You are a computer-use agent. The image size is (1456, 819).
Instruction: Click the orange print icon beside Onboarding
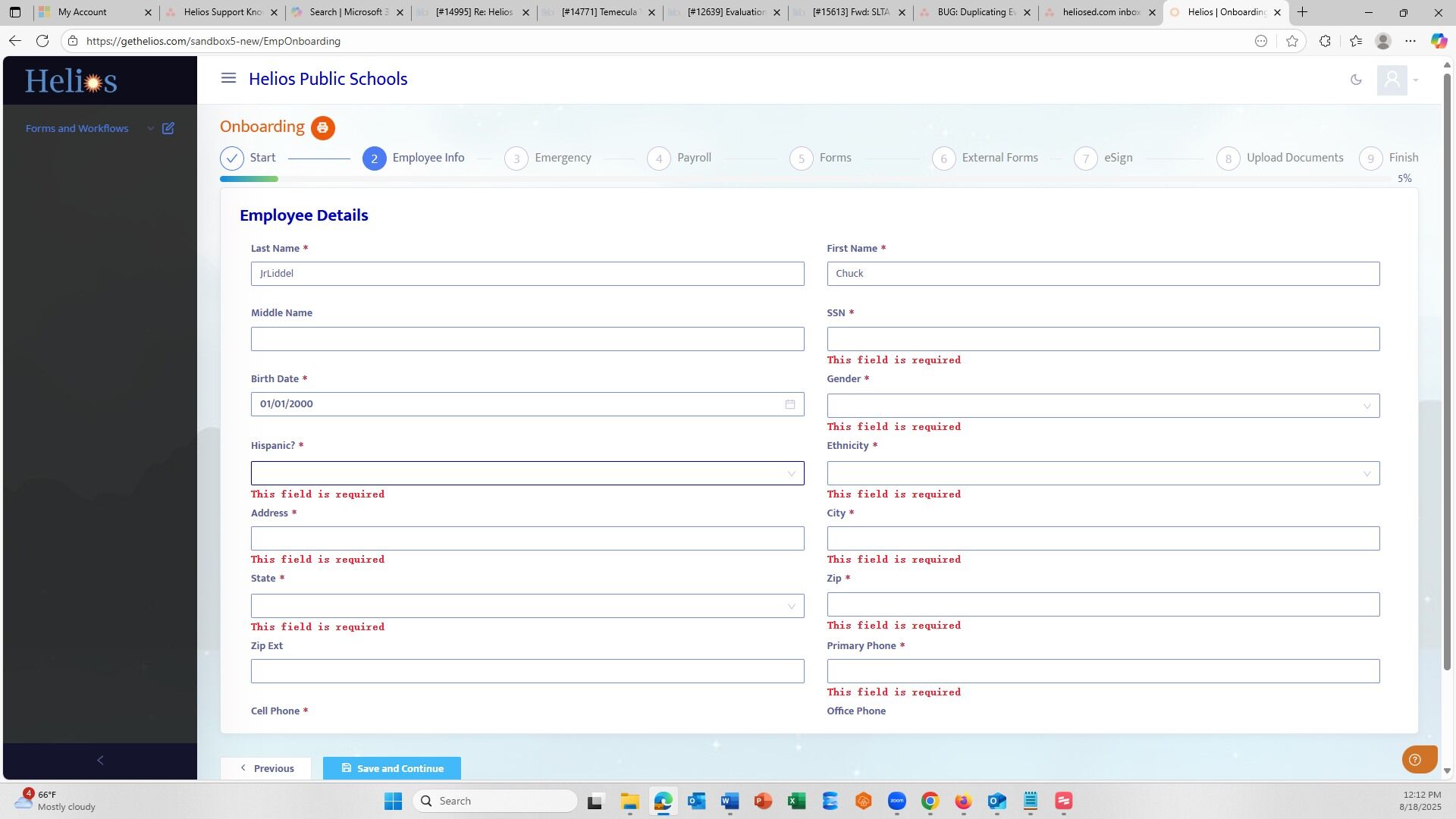pos(322,127)
